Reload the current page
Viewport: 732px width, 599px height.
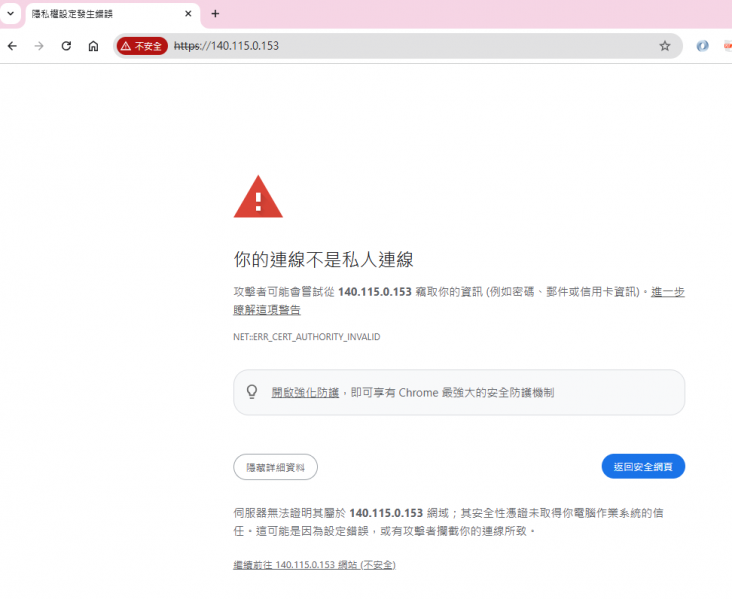pos(66,46)
